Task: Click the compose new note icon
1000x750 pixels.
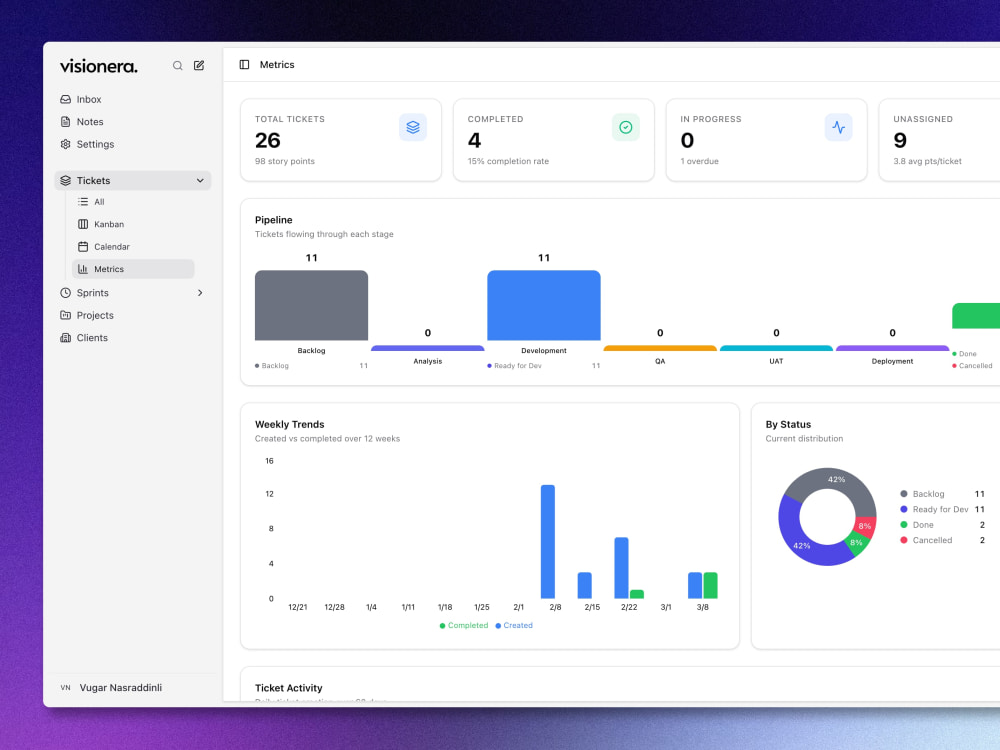Action: point(199,66)
